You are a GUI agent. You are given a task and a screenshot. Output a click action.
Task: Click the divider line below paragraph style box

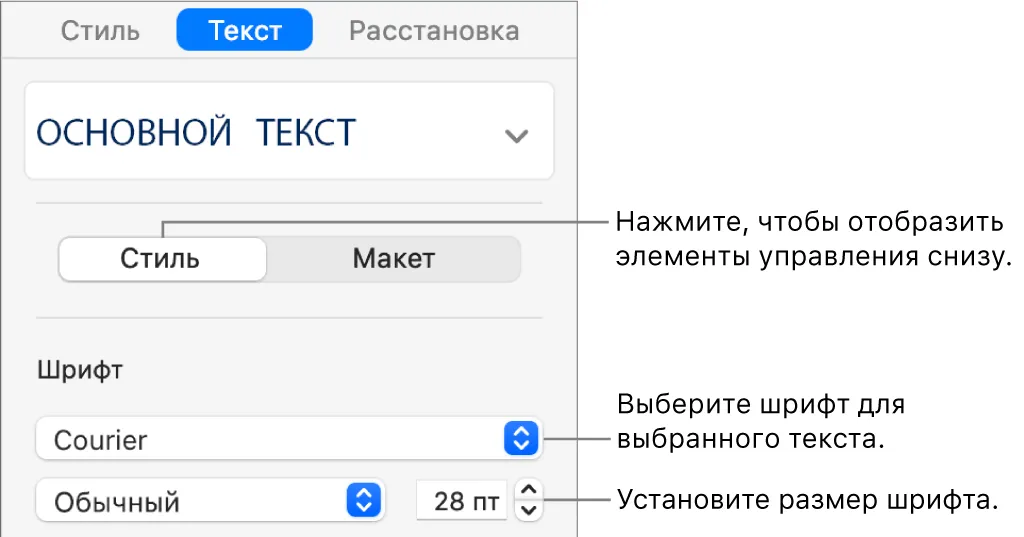[x=289, y=203]
